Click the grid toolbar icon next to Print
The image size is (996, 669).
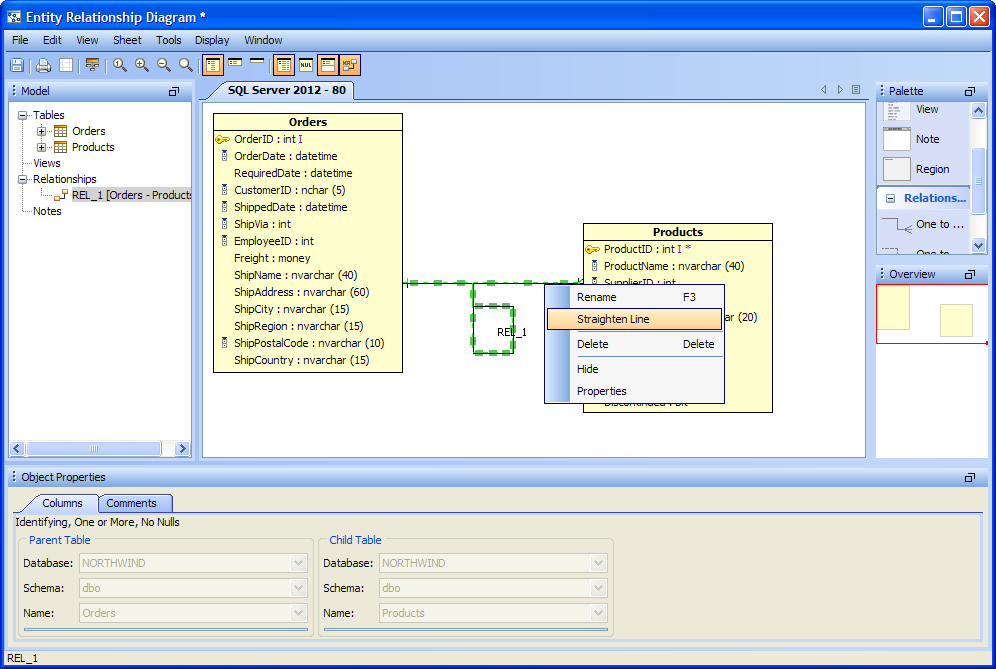pos(66,65)
